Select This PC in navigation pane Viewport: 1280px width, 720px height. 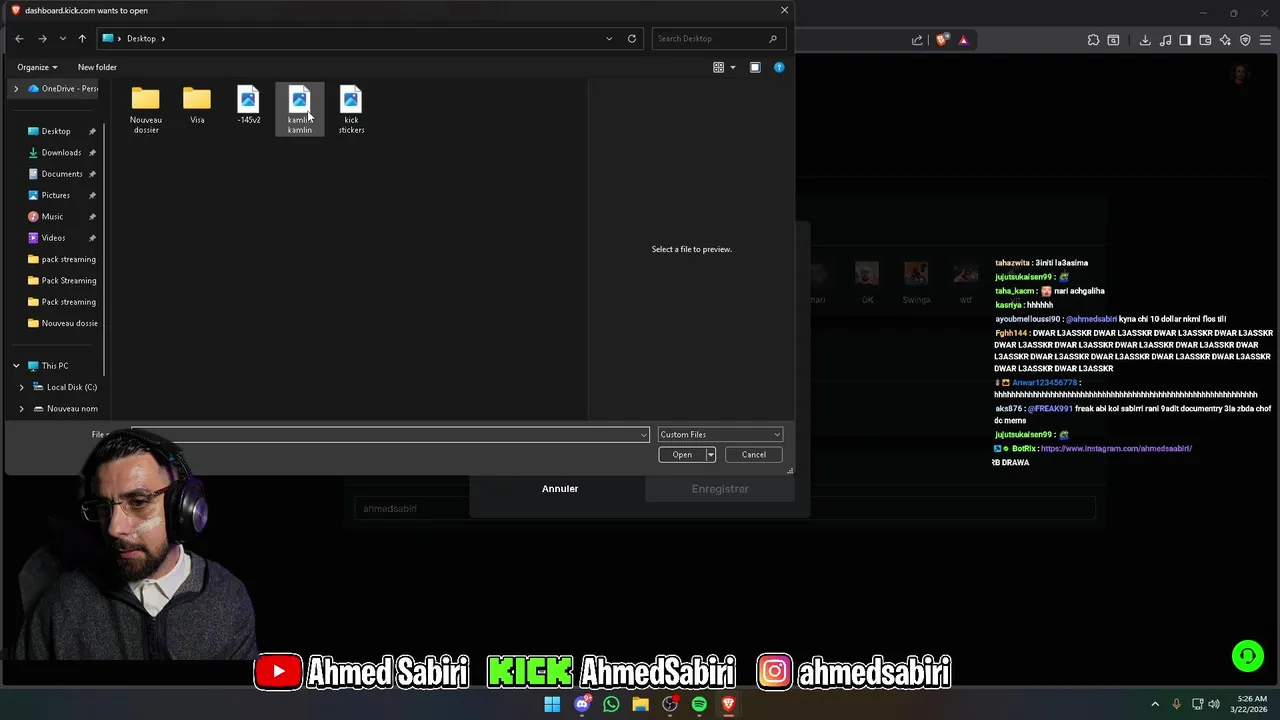(x=55, y=366)
